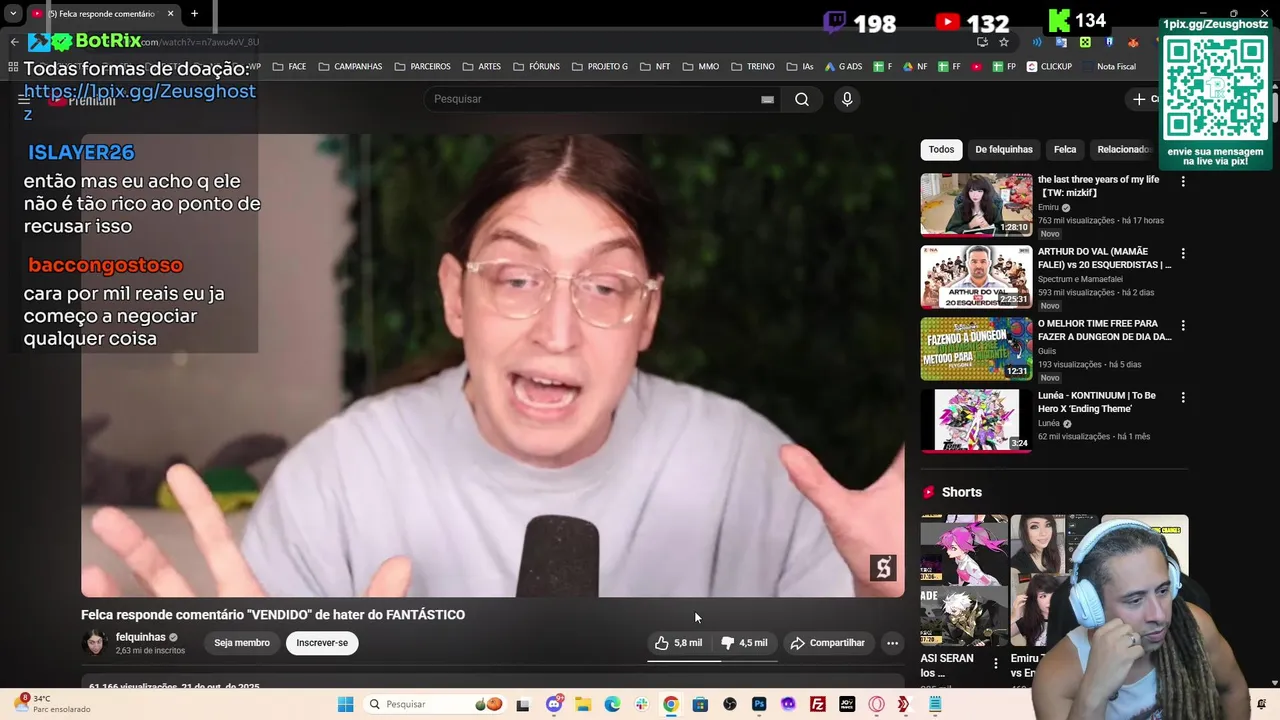The height and width of the screenshot is (720, 1280).
Task: Like the video with thumbs-up button
Action: [x=679, y=643]
